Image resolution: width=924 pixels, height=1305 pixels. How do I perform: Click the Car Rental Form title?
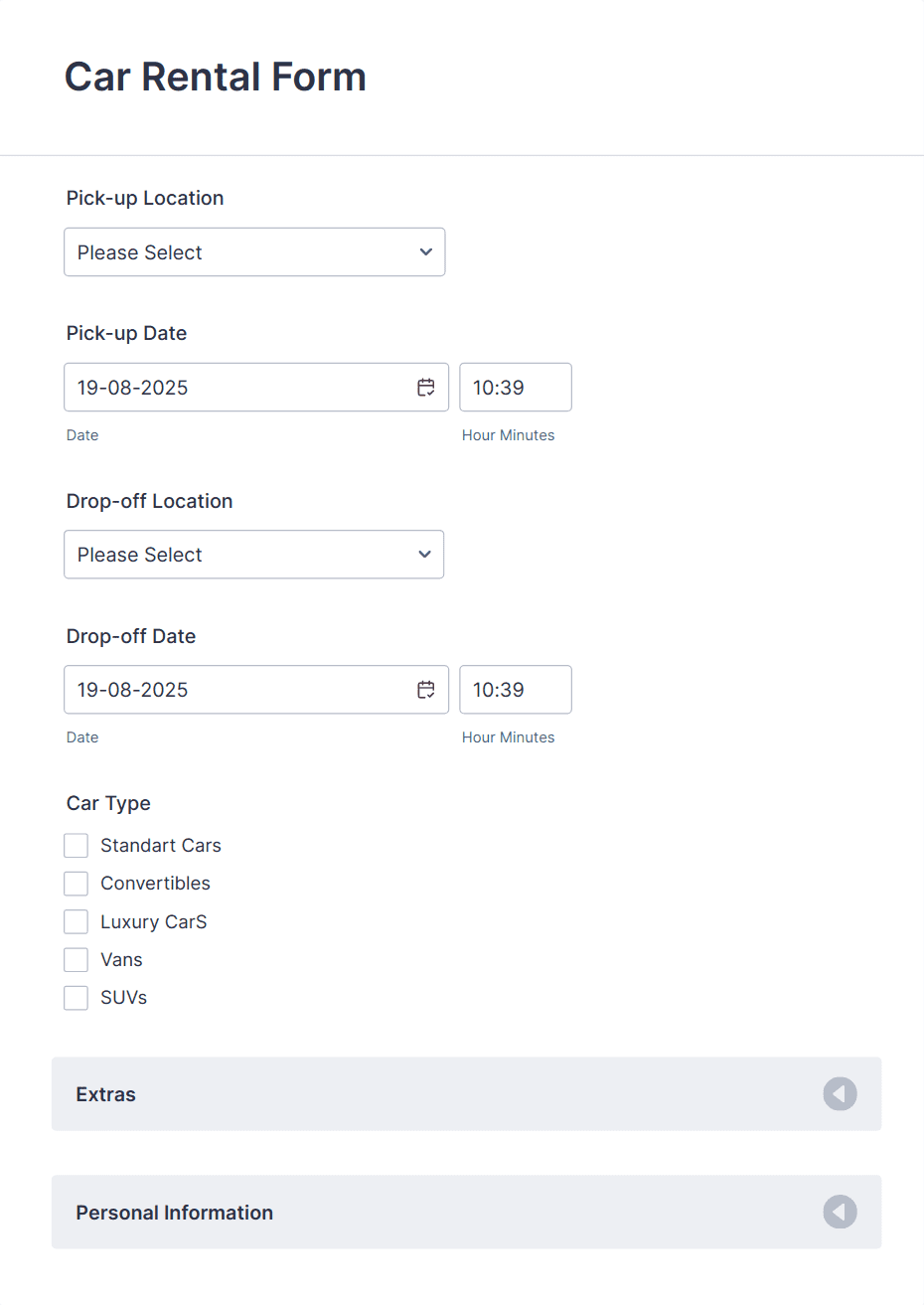coord(215,77)
